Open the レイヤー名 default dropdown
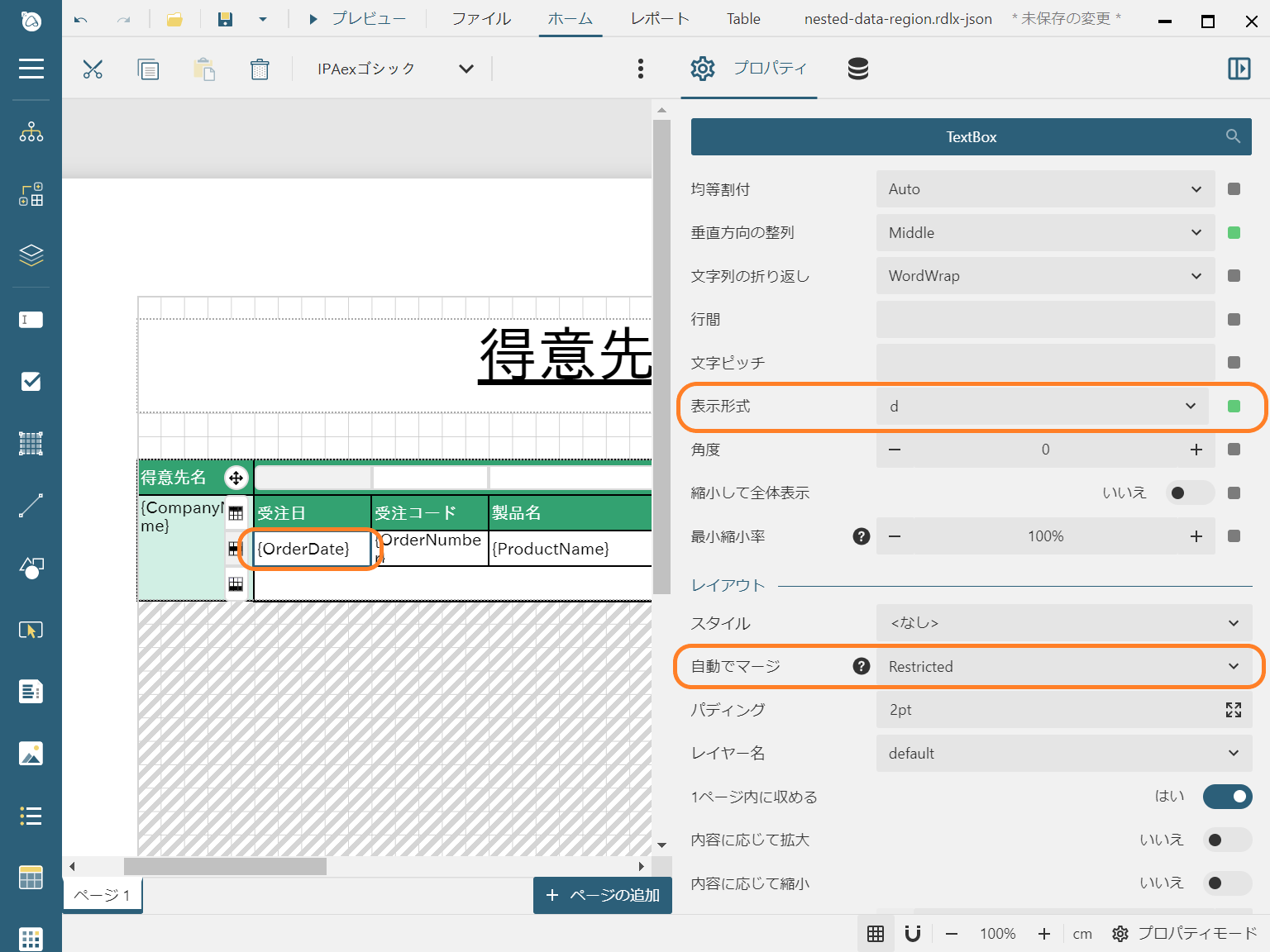The image size is (1270, 952). 1064,754
